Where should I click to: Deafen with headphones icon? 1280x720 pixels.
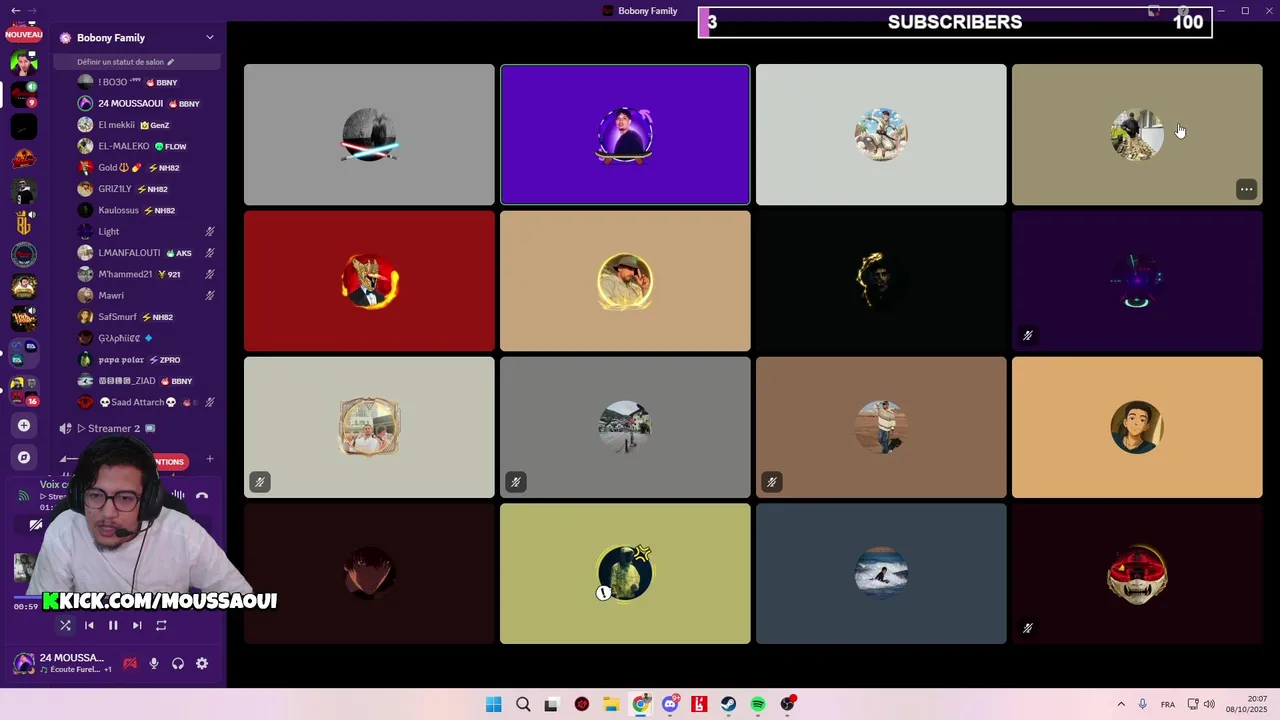[x=178, y=663]
